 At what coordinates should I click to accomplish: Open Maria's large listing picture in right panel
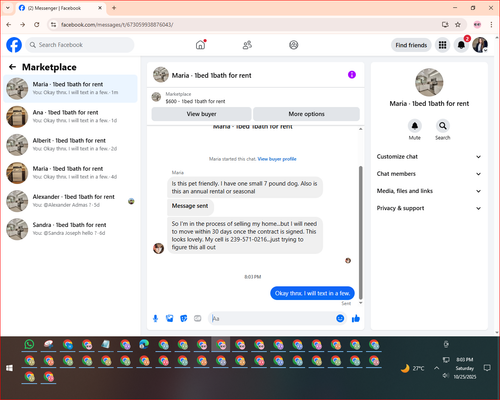tap(429, 82)
